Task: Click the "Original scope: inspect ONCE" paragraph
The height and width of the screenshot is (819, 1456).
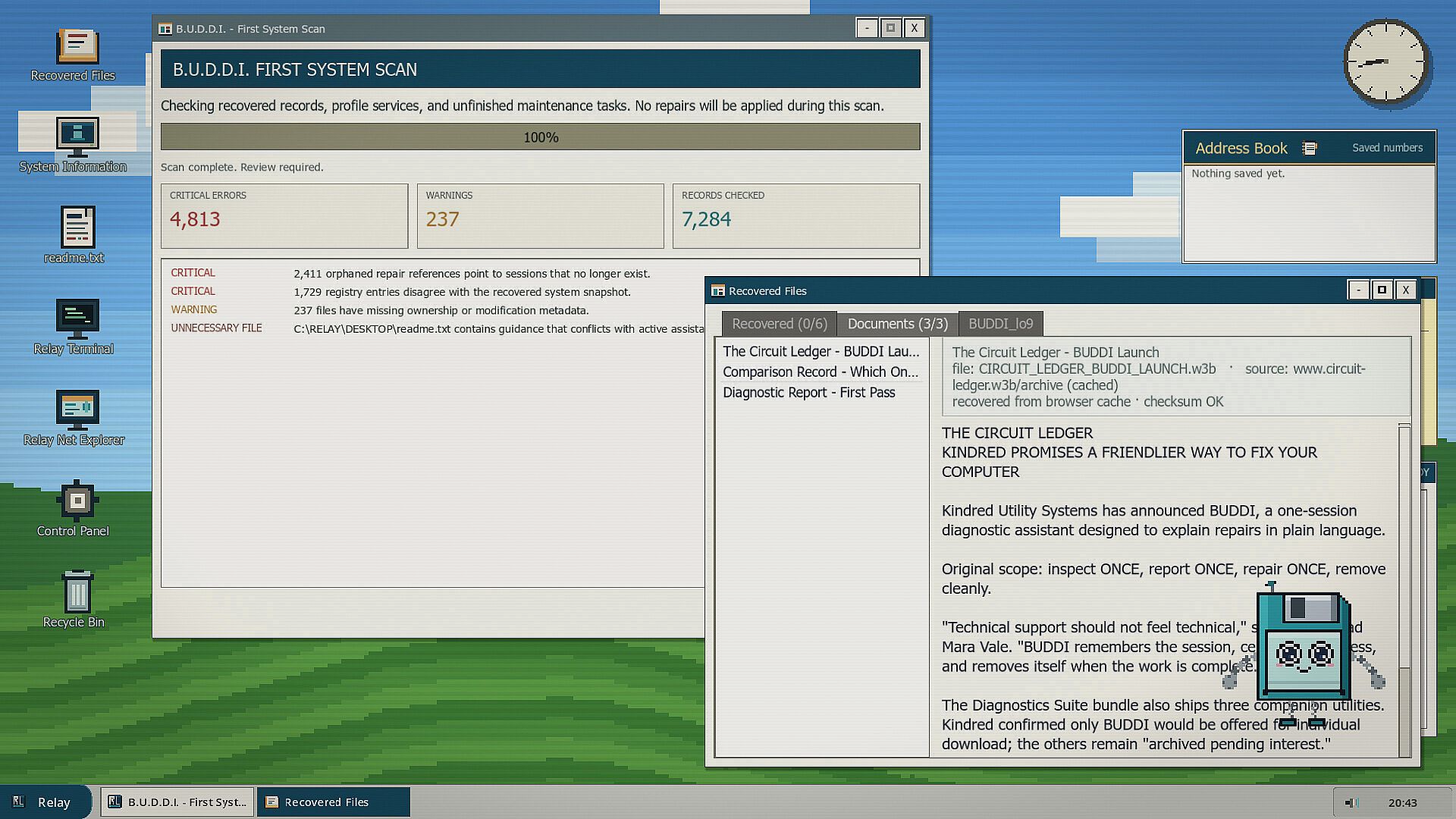Action: (x=1163, y=579)
